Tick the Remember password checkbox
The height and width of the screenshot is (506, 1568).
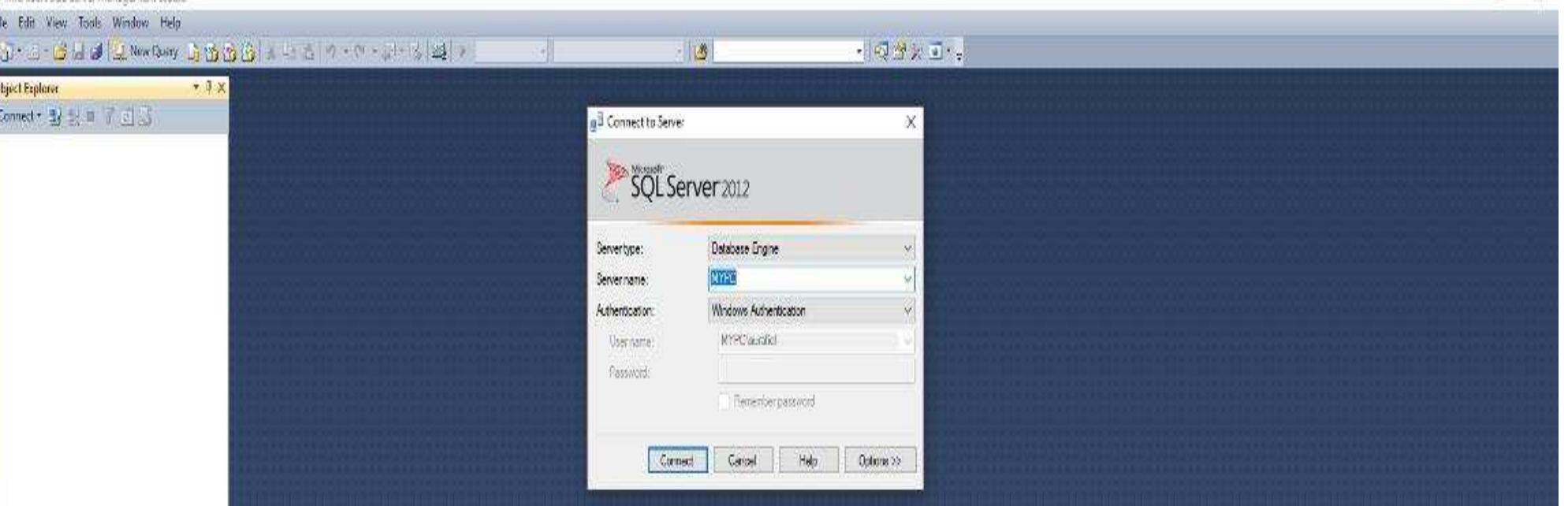click(724, 402)
